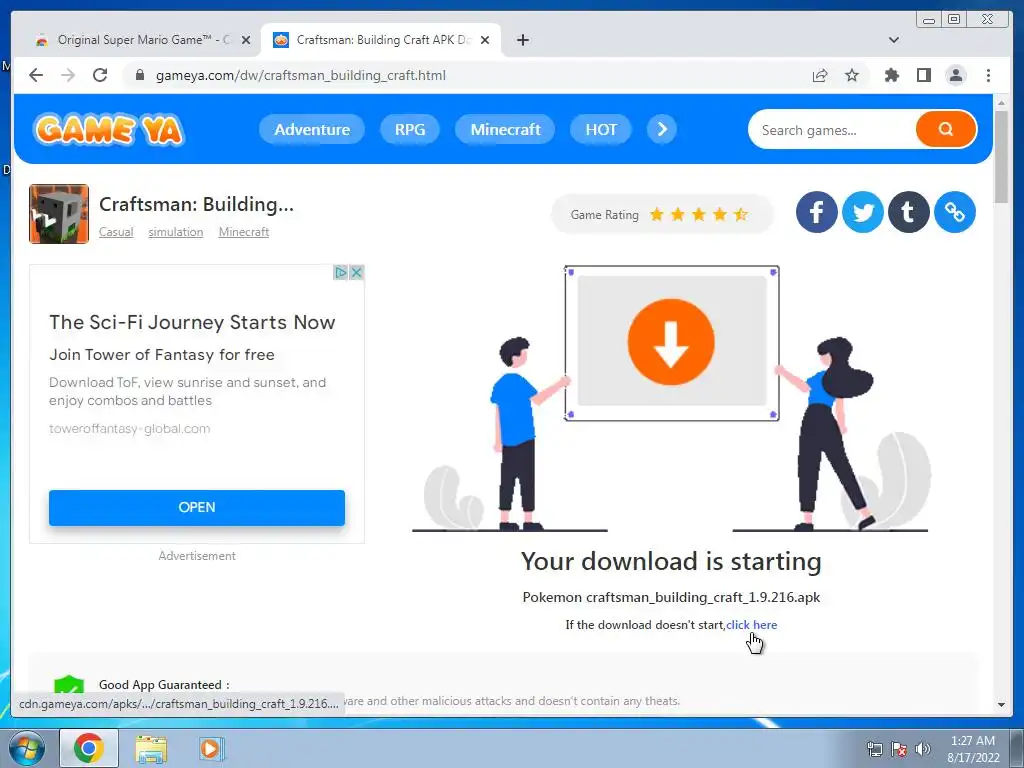The width and height of the screenshot is (1024, 768).
Task: Click the browser back arrow
Action: click(36, 75)
